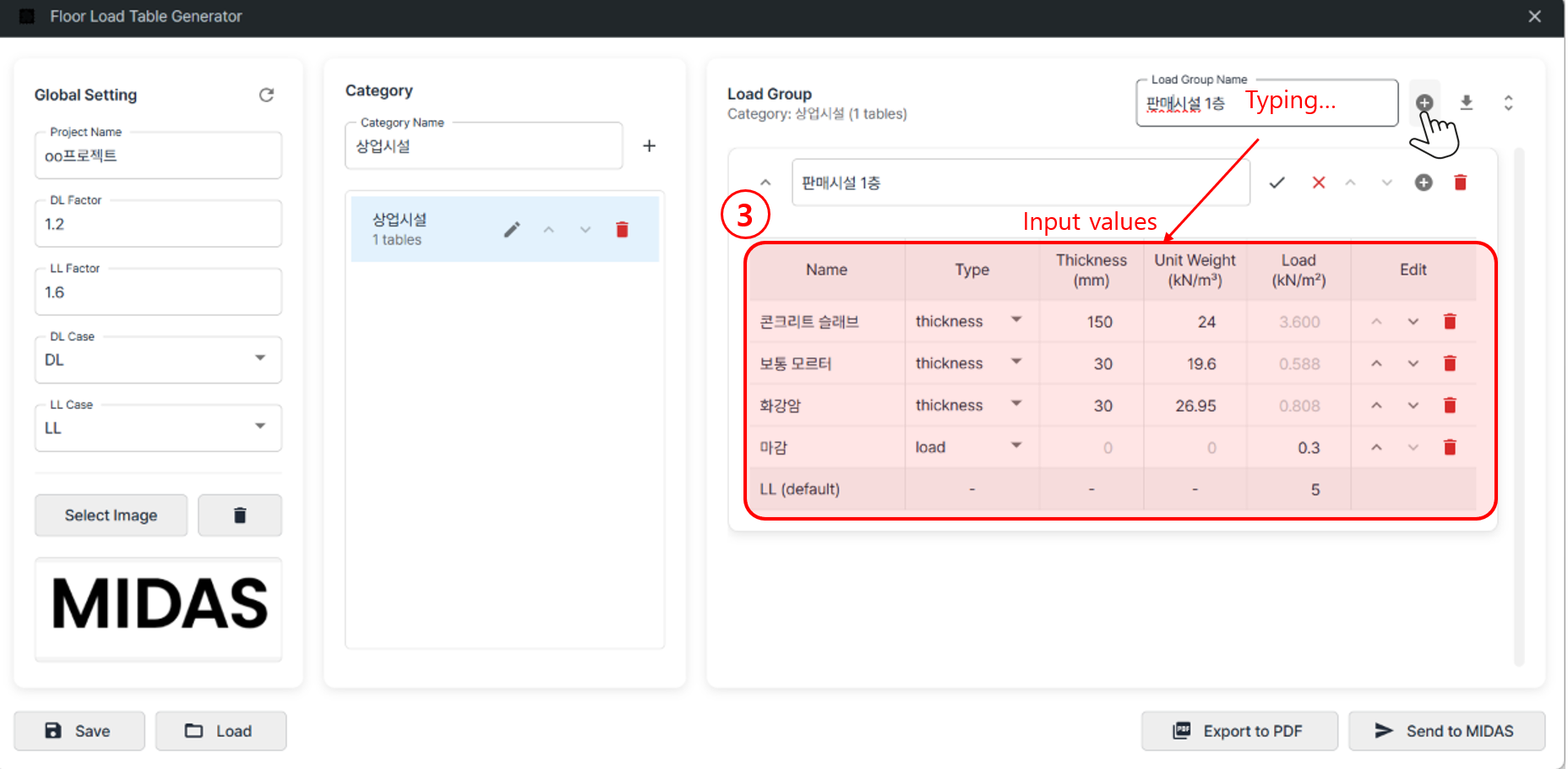Delete the 상업시설 category with the trash icon
The width and height of the screenshot is (1568, 769).
pyautogui.click(x=623, y=229)
